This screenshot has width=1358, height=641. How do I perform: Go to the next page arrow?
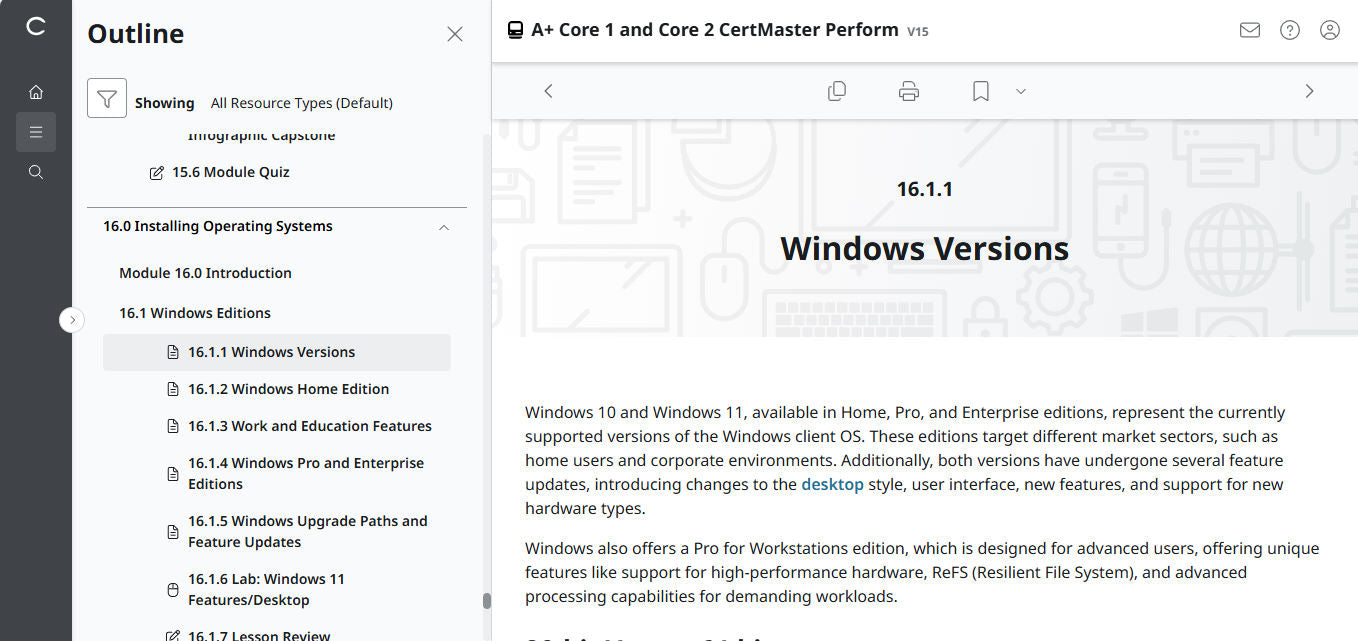click(1309, 91)
